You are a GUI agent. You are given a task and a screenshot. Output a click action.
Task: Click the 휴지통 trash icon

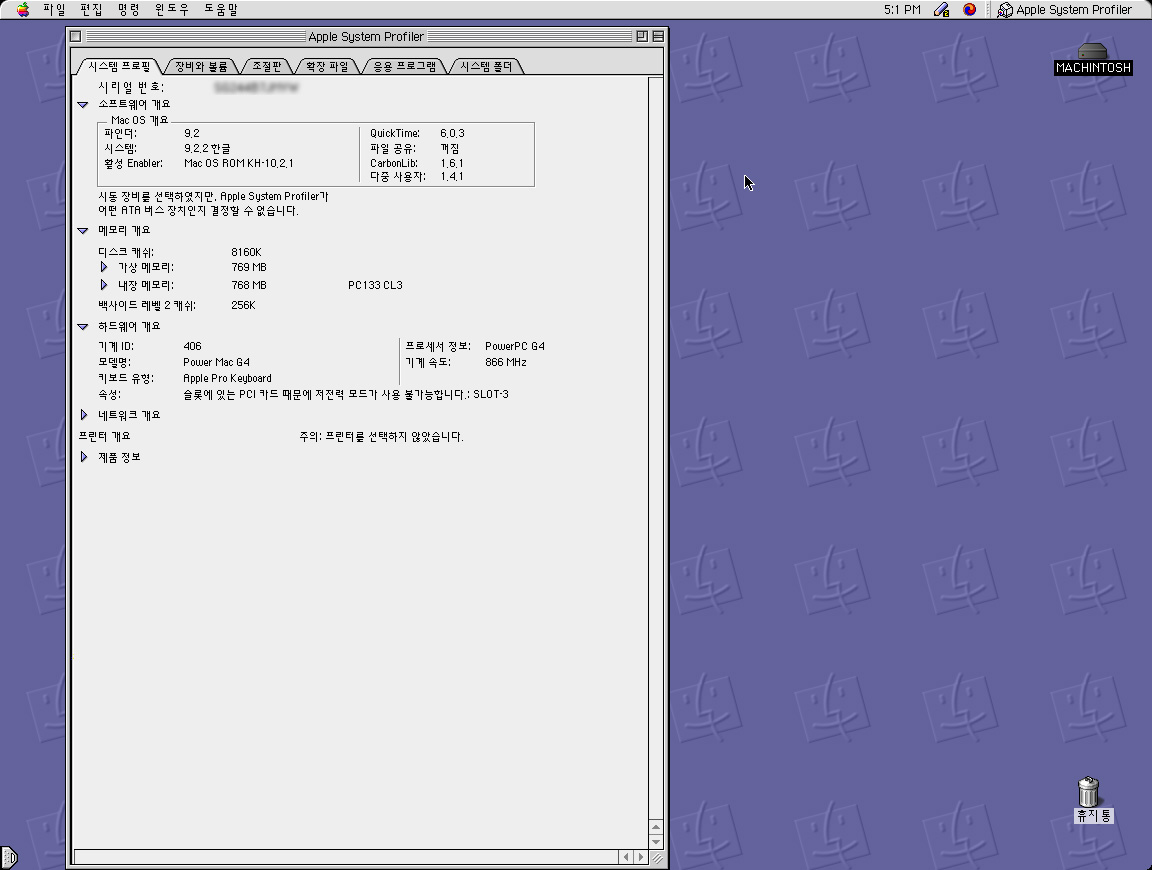[1089, 792]
